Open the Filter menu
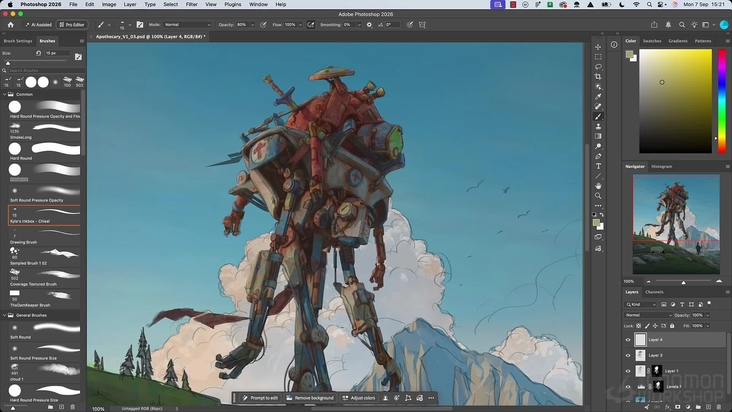This screenshot has height=412, width=732. pos(191,4)
